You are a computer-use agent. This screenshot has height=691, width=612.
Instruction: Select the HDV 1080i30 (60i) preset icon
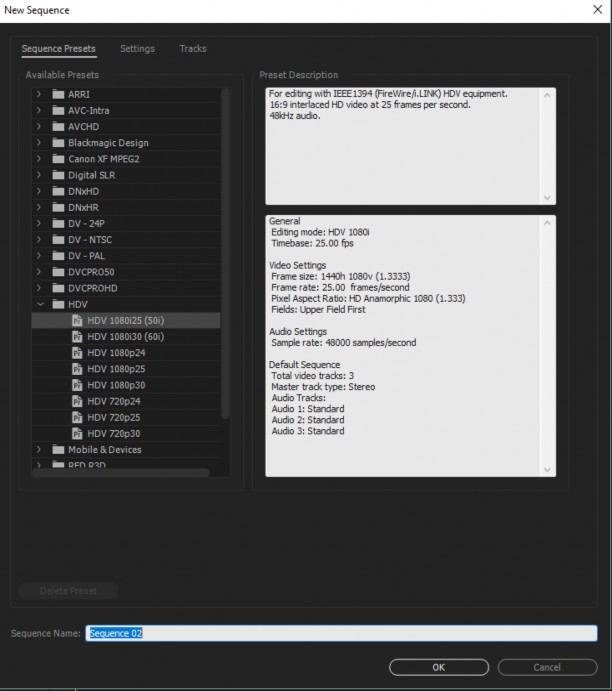point(77,337)
